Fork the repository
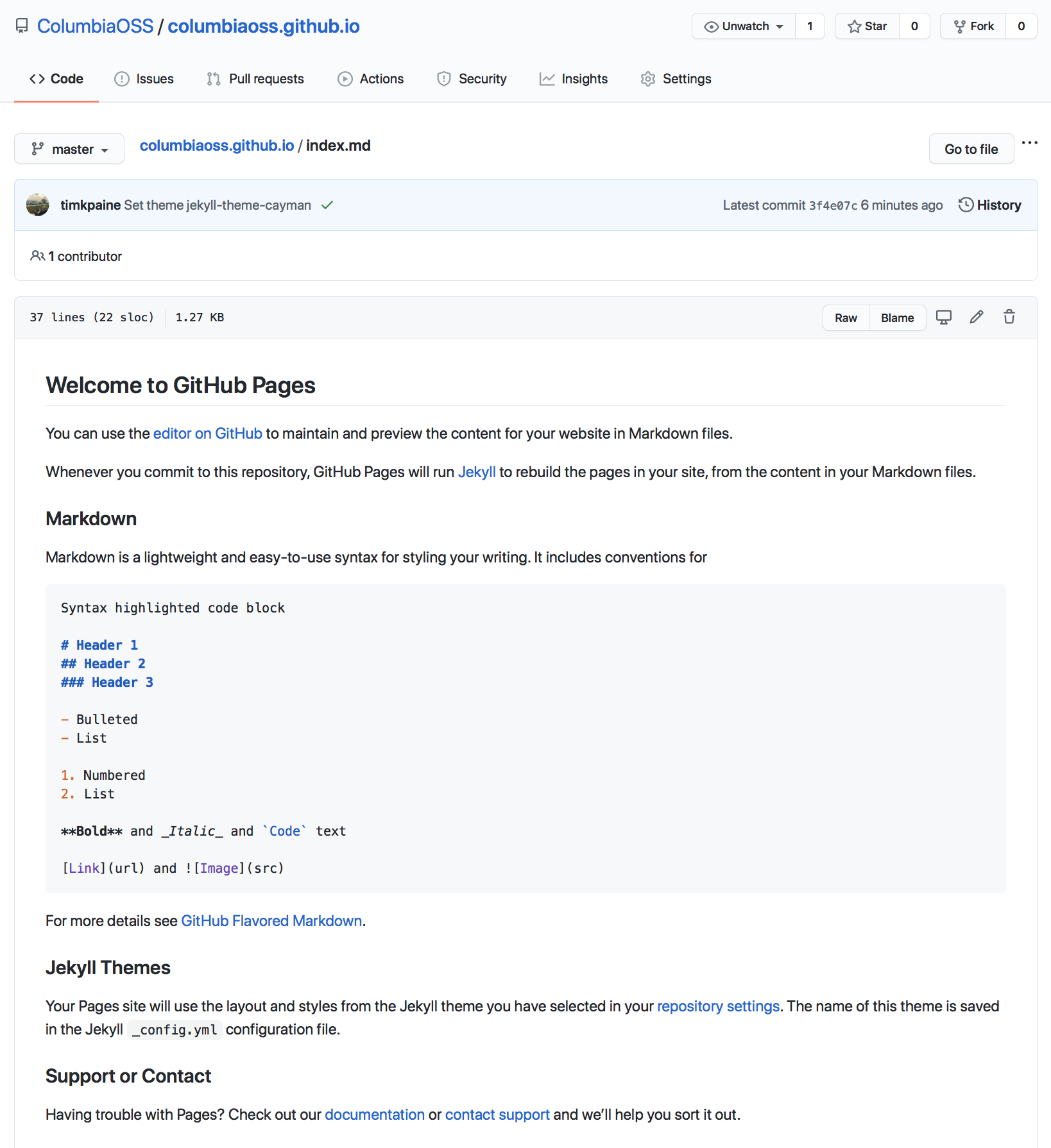 973,26
